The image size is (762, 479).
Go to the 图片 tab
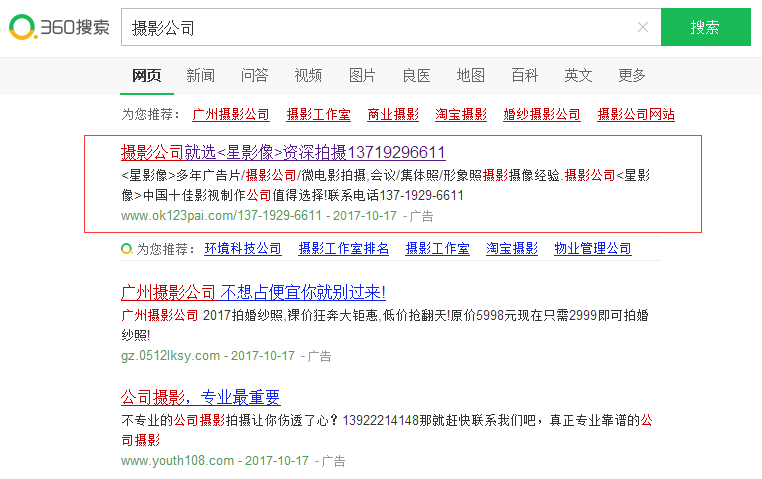pyautogui.click(x=362, y=75)
